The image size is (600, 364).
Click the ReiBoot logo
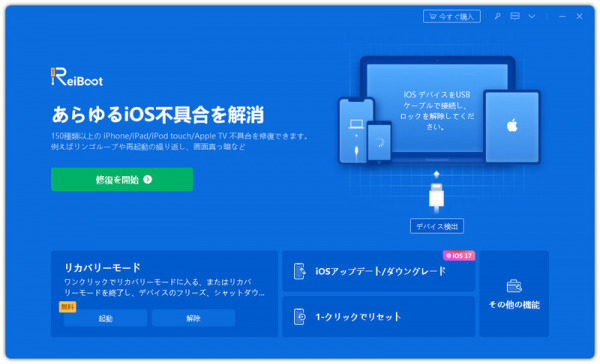[x=77, y=77]
